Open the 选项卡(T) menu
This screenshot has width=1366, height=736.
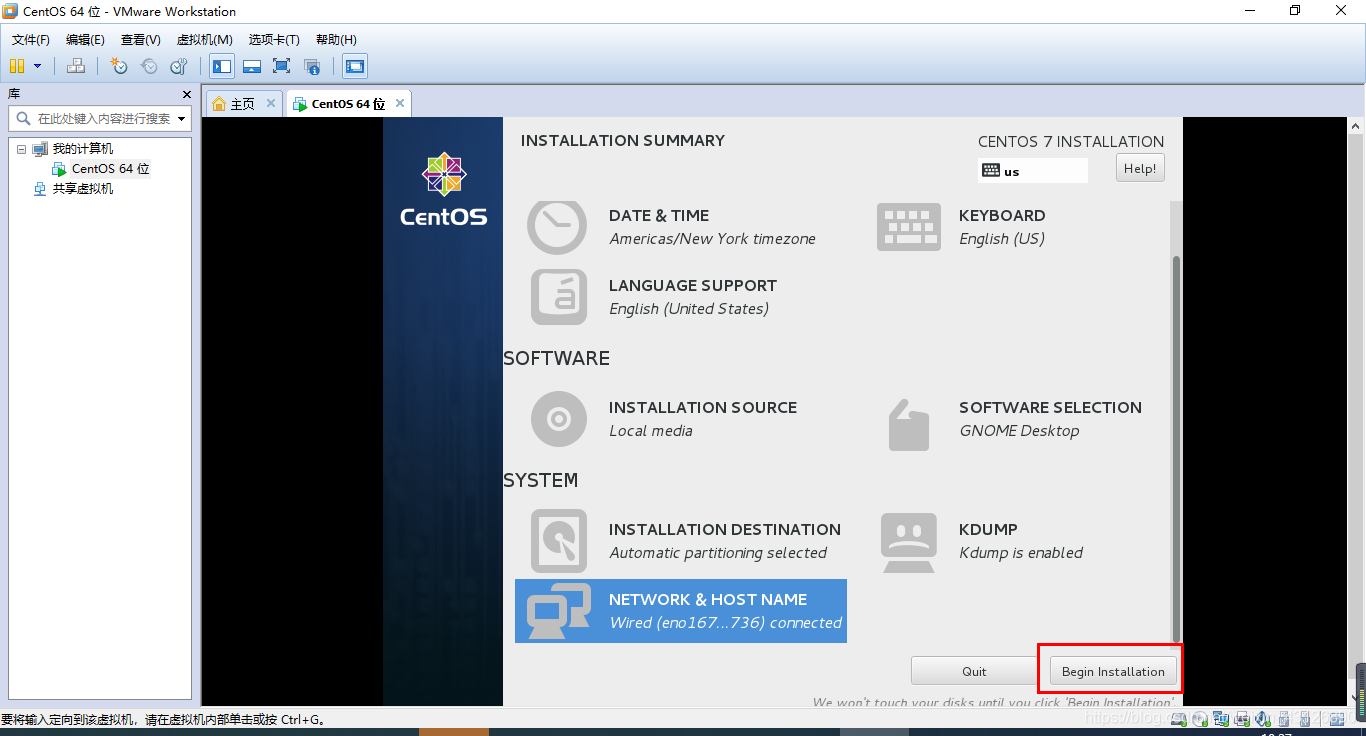274,40
